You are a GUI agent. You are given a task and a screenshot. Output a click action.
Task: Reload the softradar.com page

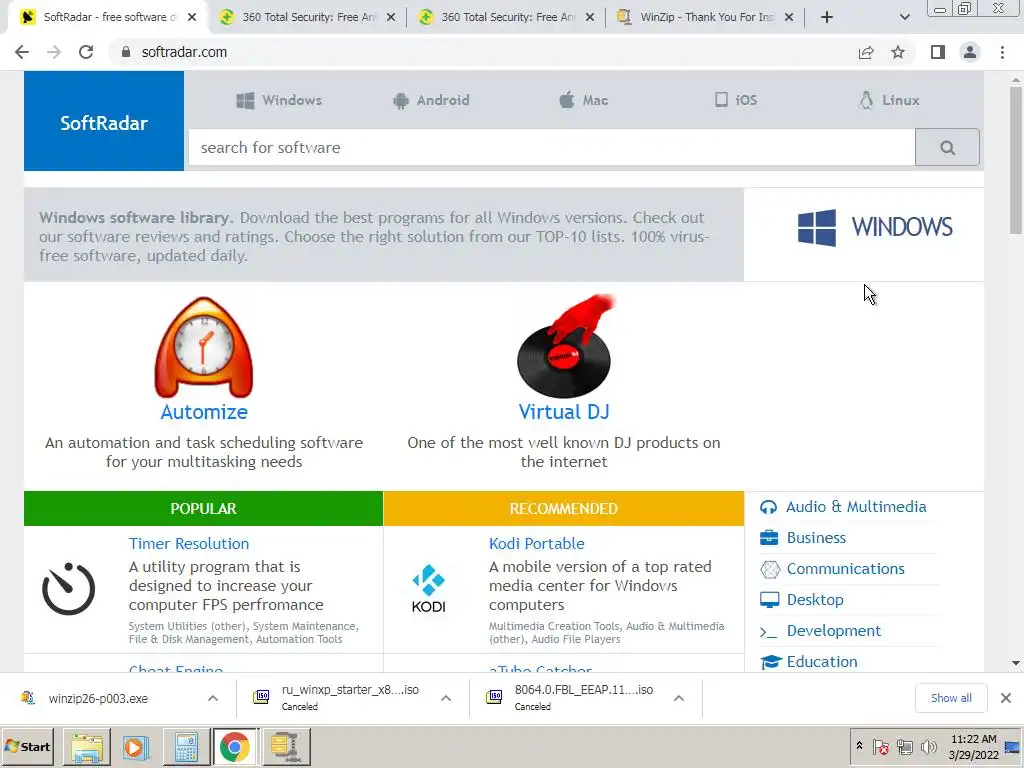pos(86,52)
